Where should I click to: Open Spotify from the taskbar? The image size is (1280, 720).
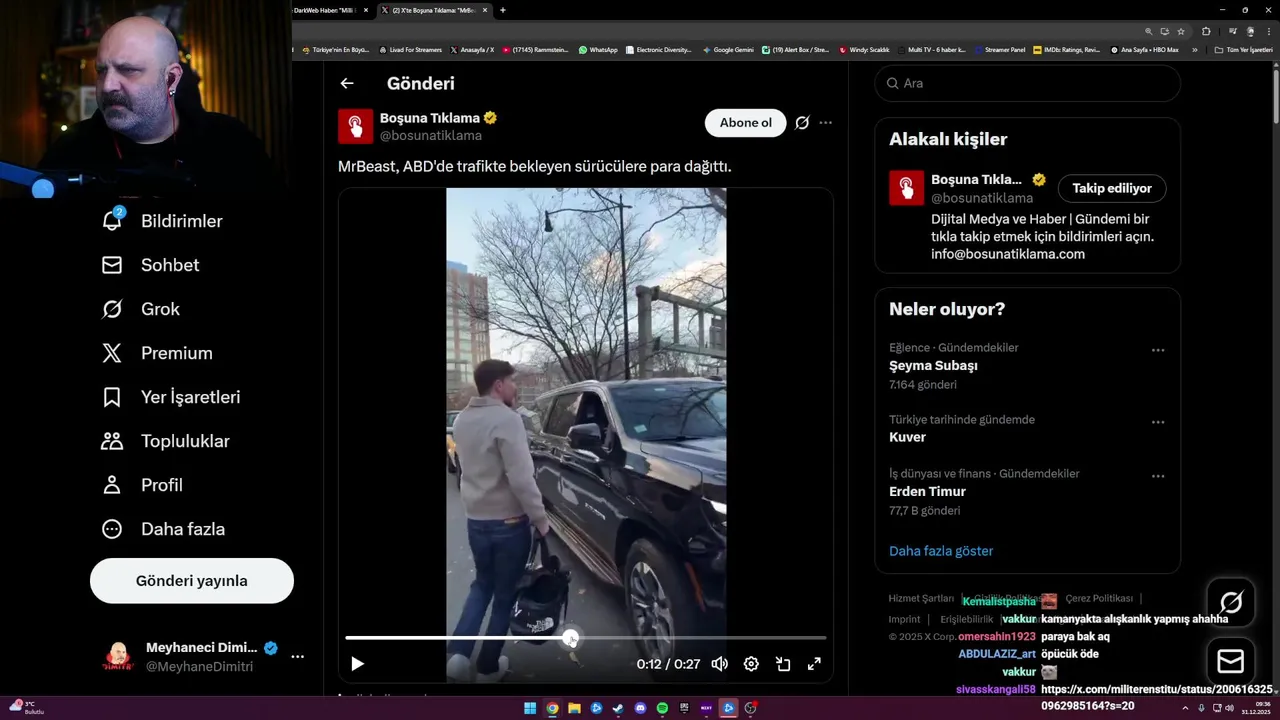[662, 708]
